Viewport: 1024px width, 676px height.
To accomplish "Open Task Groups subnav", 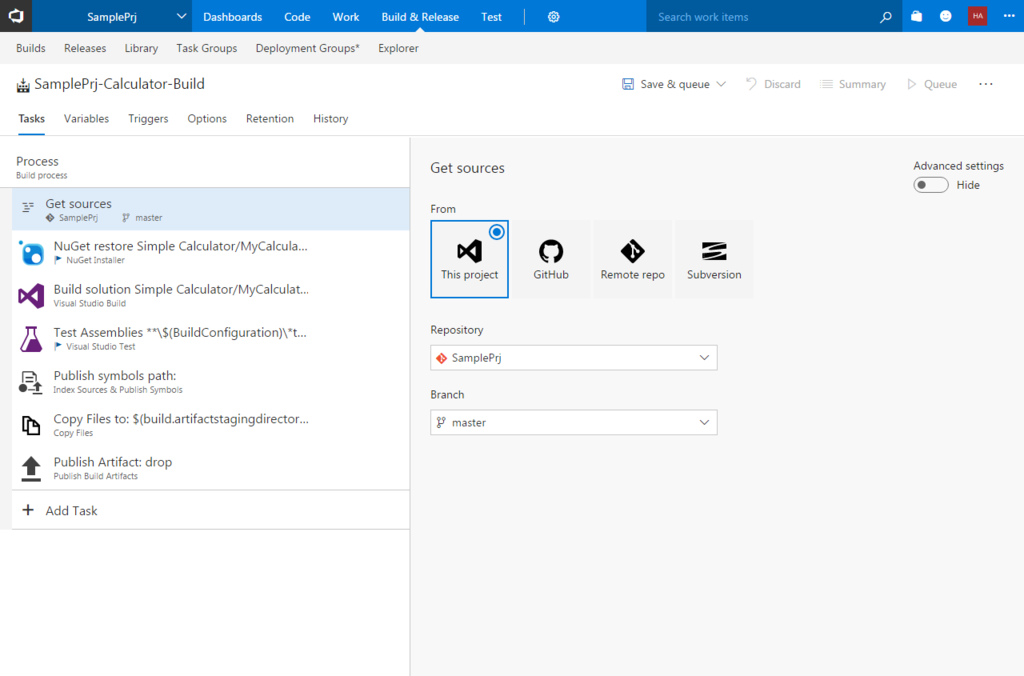I will (206, 48).
